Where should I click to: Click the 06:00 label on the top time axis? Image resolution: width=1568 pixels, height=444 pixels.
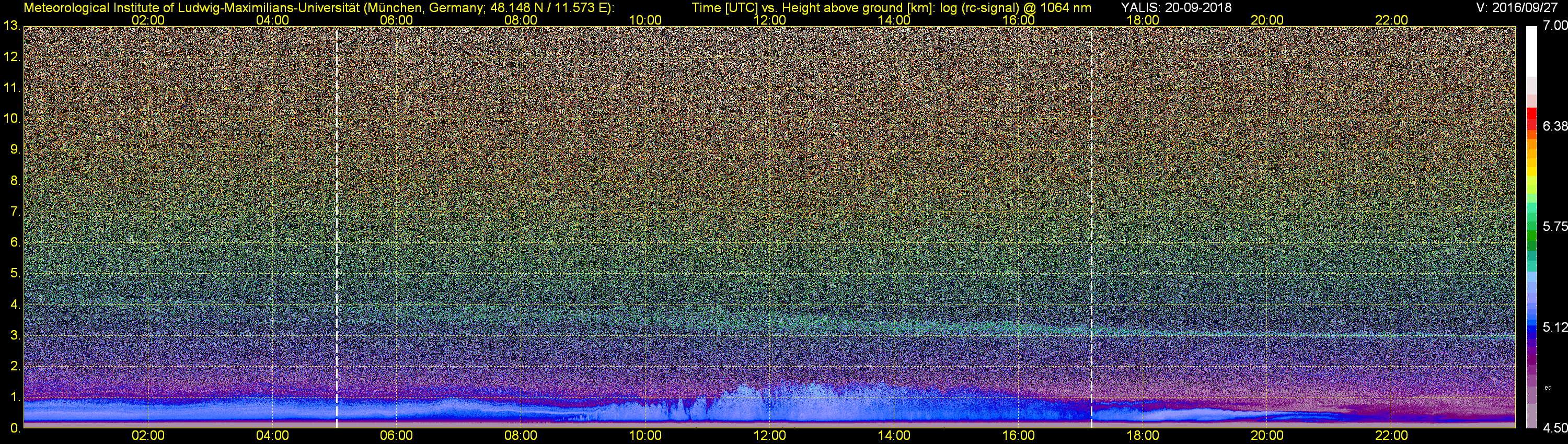tap(396, 20)
